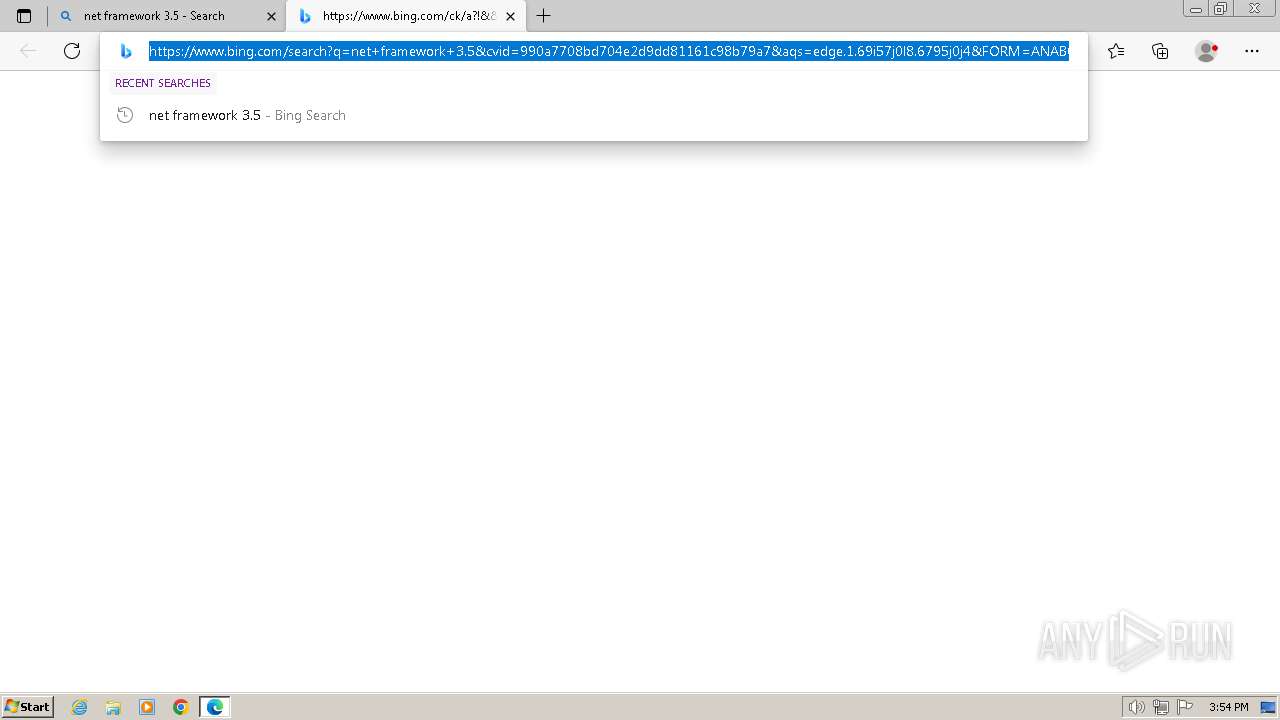Open File Explorer from taskbar
The width and height of the screenshot is (1280, 720).
point(113,707)
